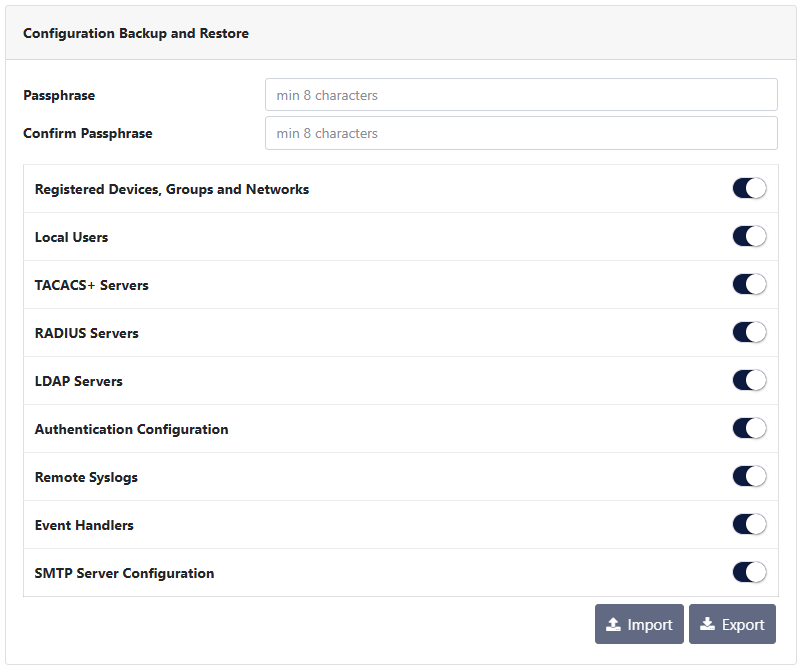Click the Confirm Passphrase label
The width and height of the screenshot is (802, 670).
click(88, 133)
